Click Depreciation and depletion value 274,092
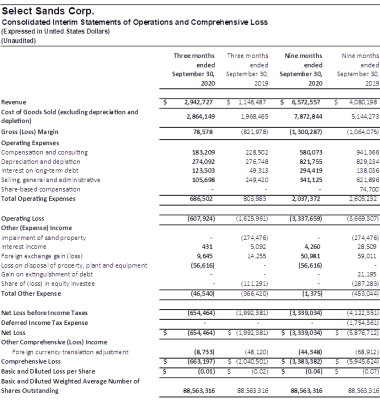 click(203, 162)
